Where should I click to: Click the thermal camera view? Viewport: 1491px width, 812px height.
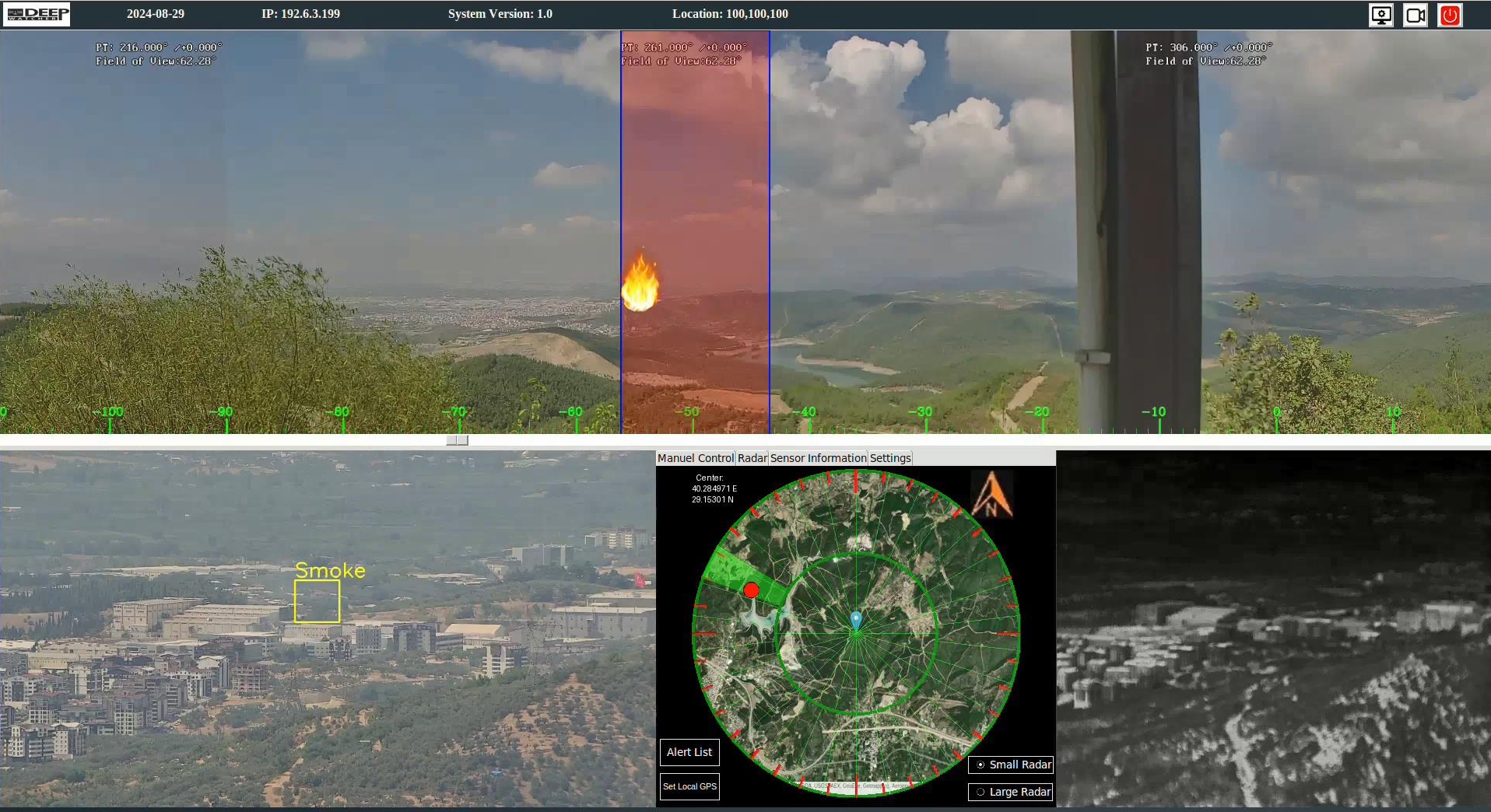[x=1273, y=628]
